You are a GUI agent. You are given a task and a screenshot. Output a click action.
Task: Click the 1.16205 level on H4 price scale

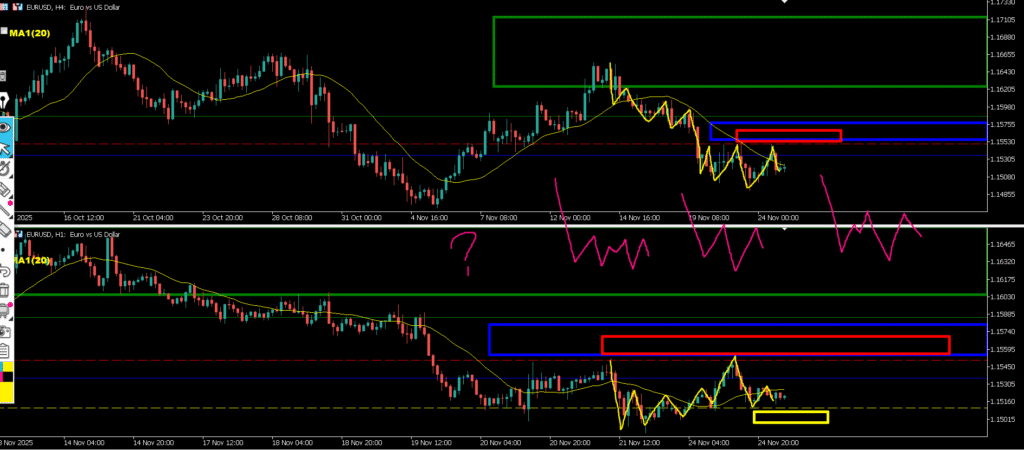pos(998,89)
